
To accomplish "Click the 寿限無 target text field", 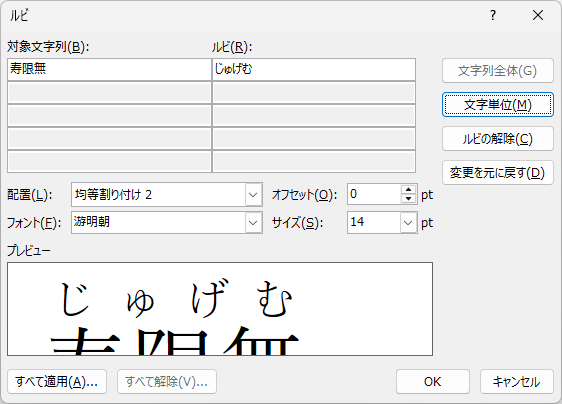I will click(x=109, y=70).
